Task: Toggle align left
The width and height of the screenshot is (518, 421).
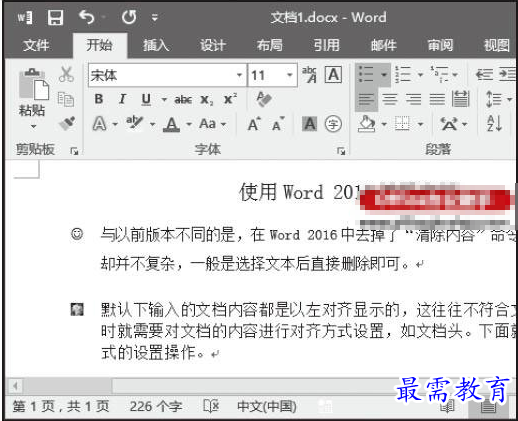Action: 366,99
